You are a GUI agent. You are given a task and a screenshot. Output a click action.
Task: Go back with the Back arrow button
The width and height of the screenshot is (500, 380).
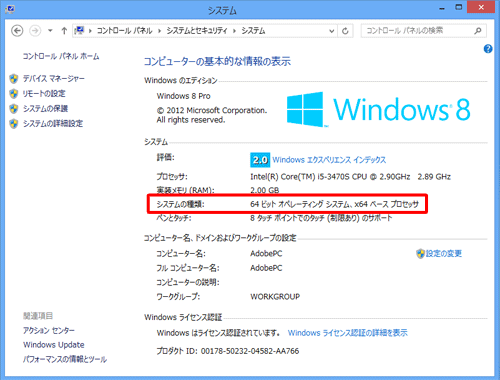(x=17, y=31)
